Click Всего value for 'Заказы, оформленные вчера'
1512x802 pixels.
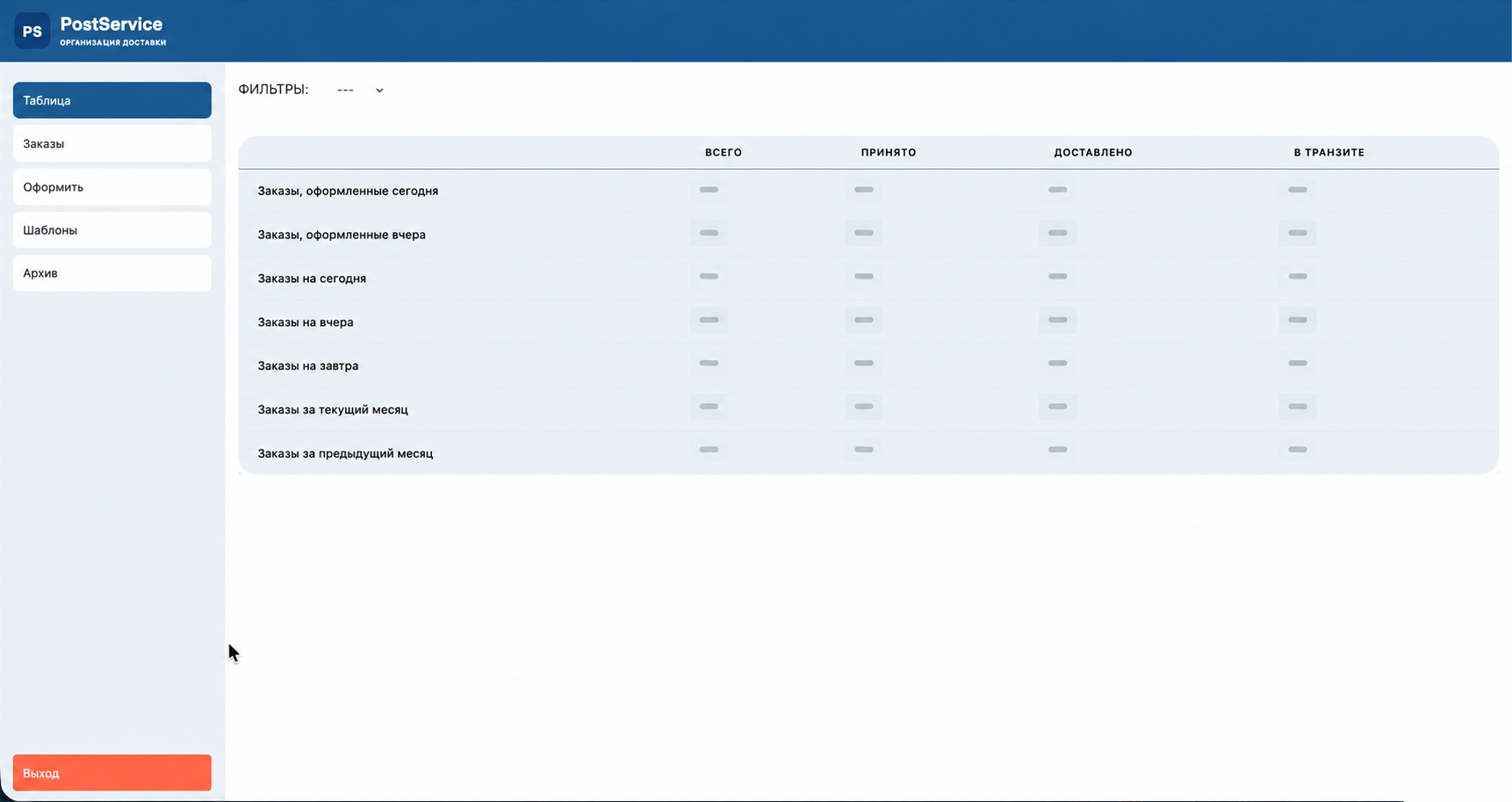709,233
